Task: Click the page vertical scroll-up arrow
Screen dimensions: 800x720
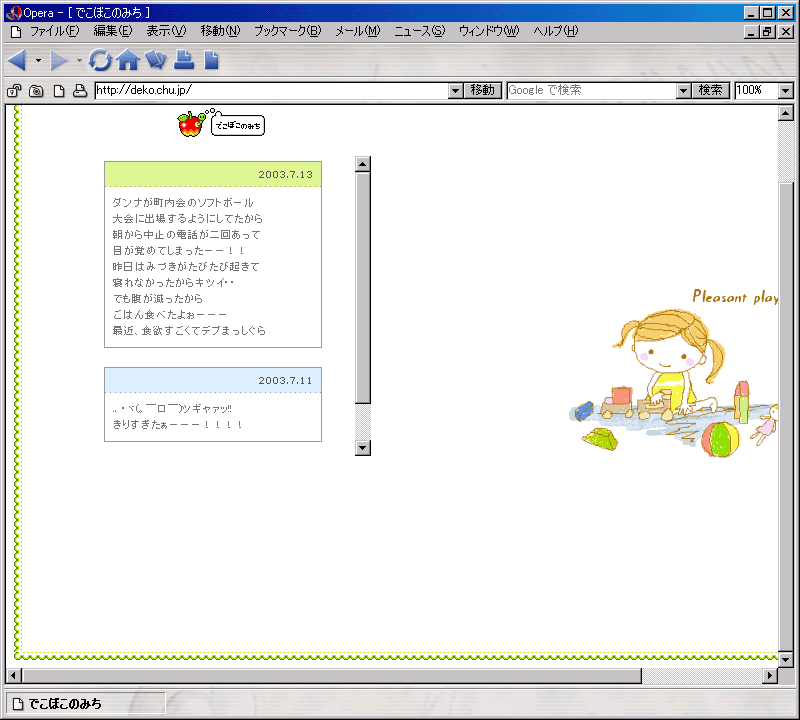Action: [x=786, y=113]
